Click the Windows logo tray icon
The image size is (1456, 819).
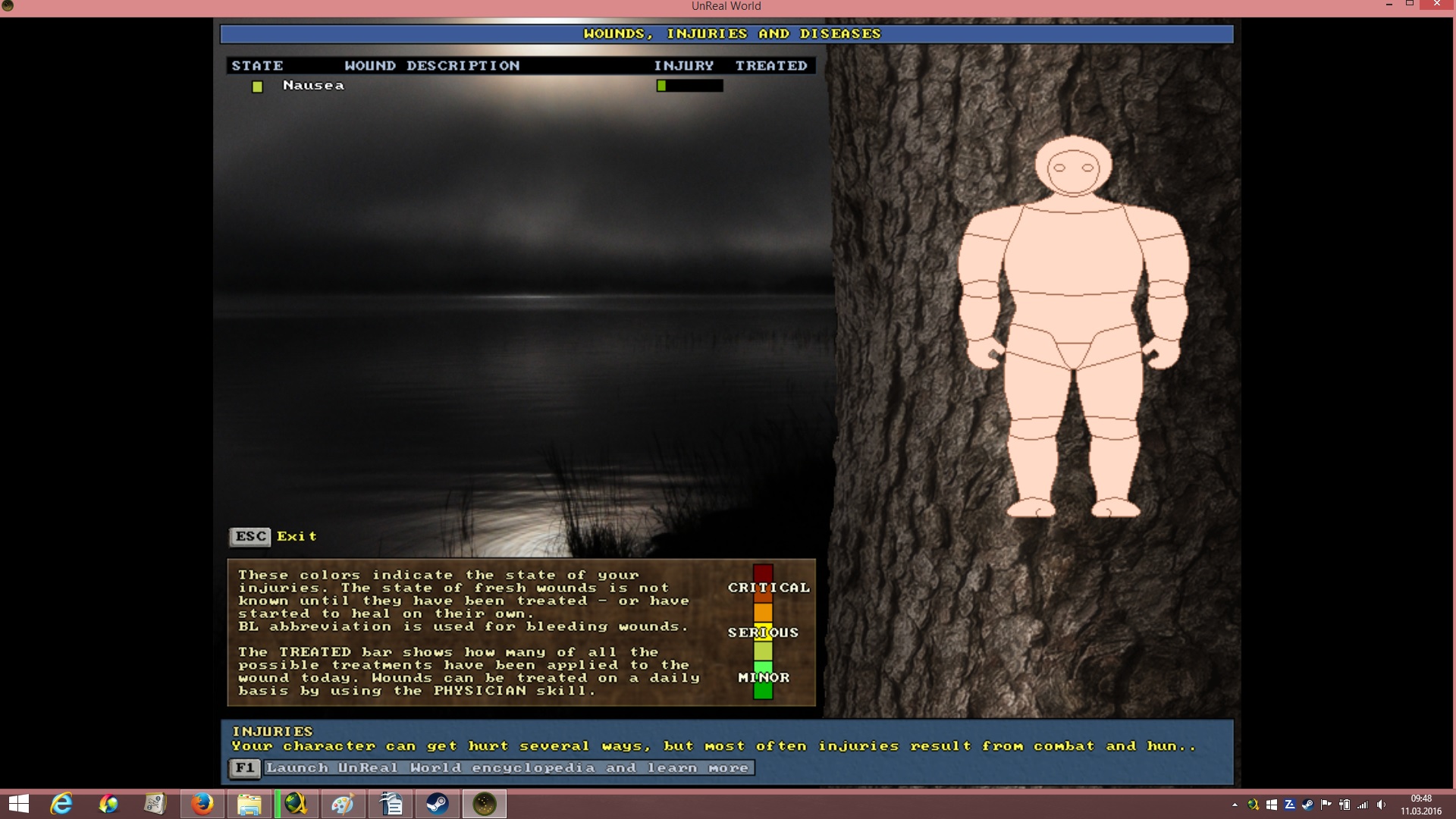pos(1271,805)
